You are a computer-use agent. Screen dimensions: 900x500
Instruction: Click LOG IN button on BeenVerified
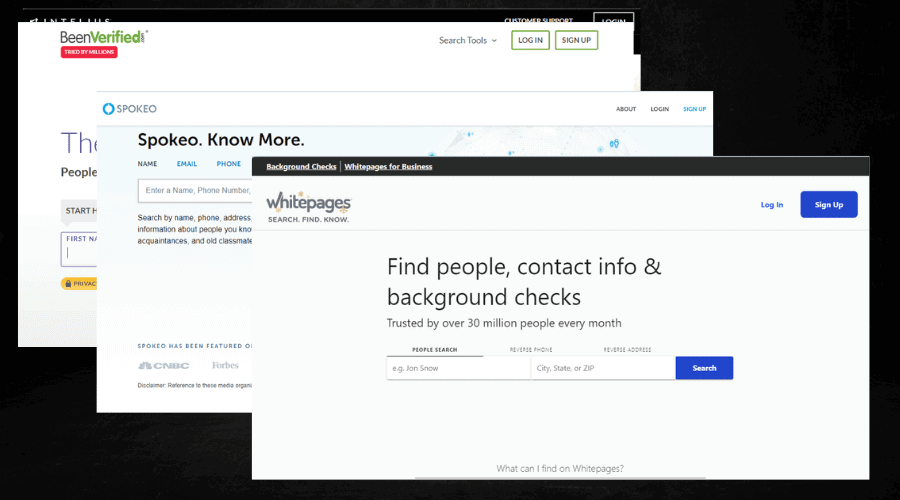pos(530,40)
